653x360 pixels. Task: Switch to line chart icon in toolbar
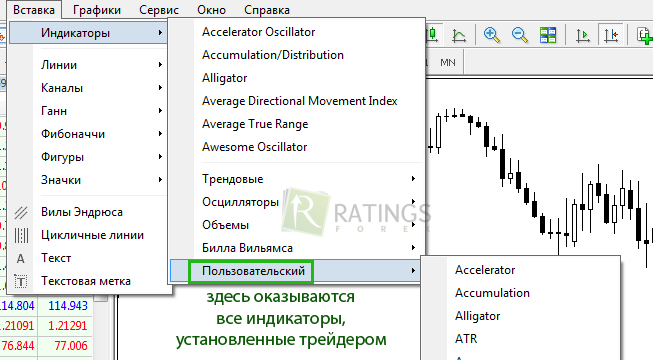(x=459, y=35)
